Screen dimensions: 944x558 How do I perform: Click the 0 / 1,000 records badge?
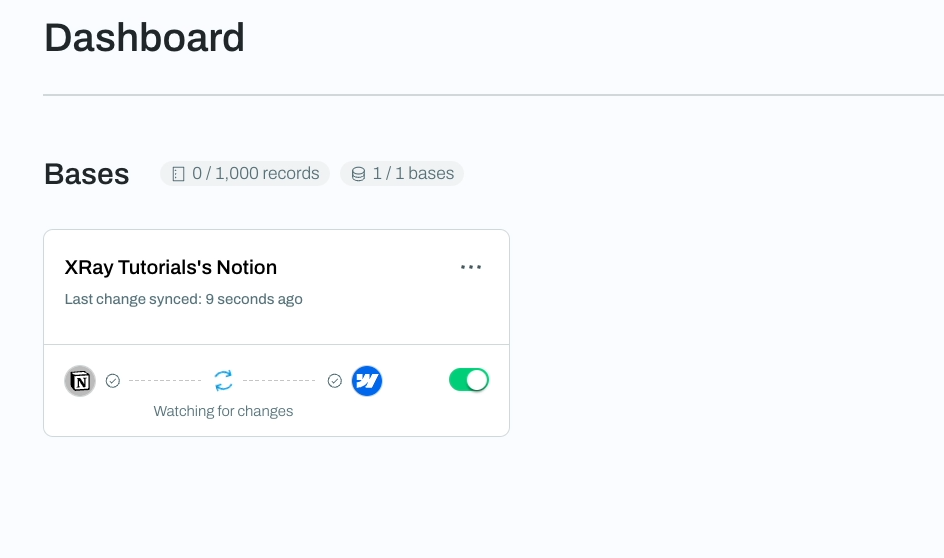pyautogui.click(x=245, y=173)
